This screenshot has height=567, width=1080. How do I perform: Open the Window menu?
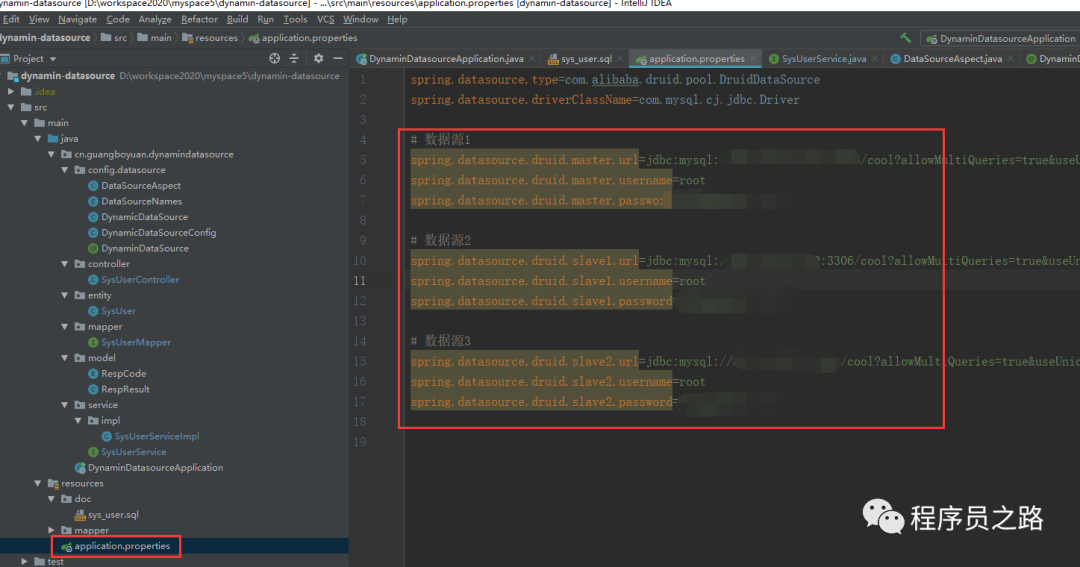click(x=360, y=19)
